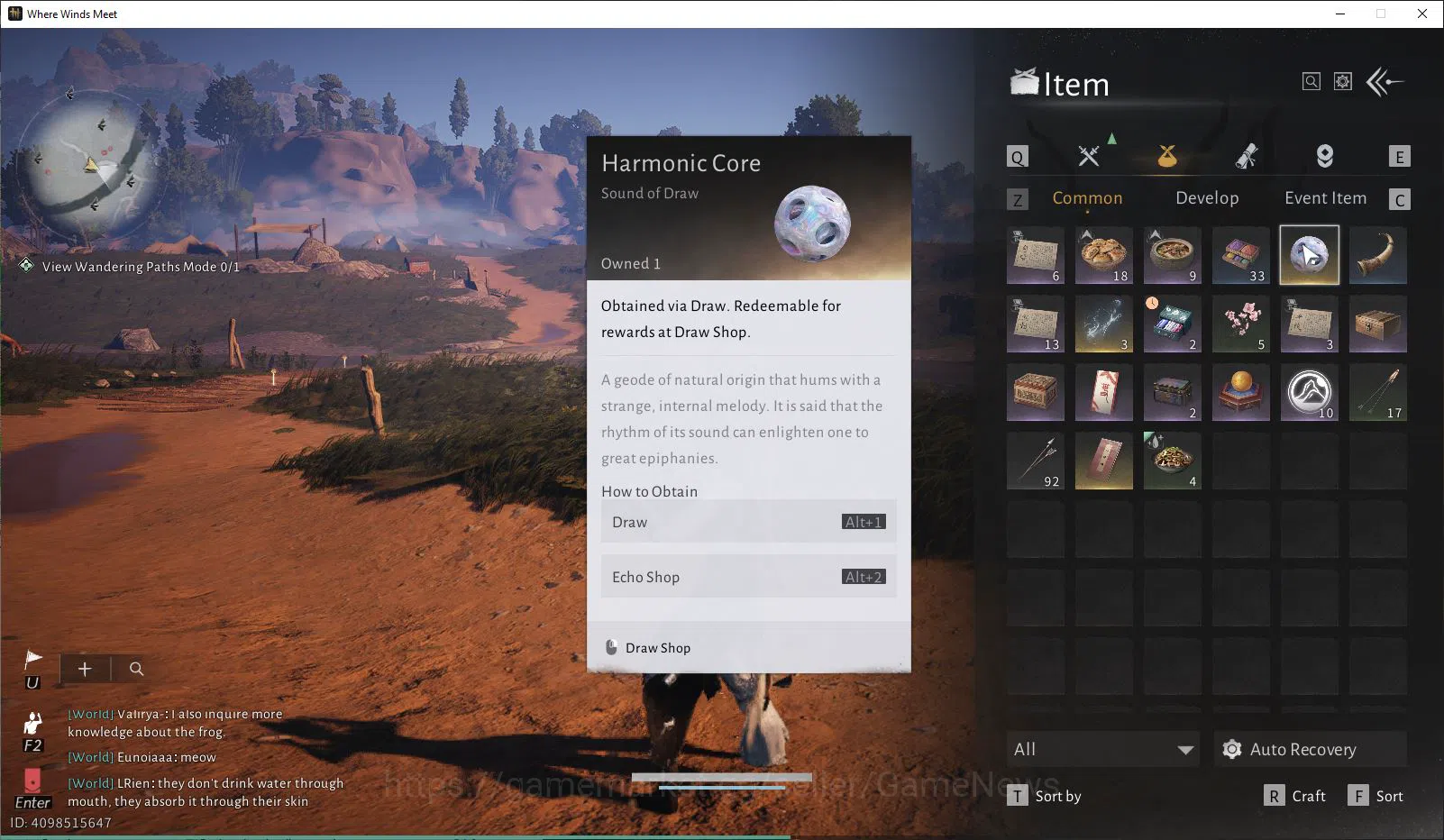Click the search magnifier icon in Item header

(x=1311, y=82)
